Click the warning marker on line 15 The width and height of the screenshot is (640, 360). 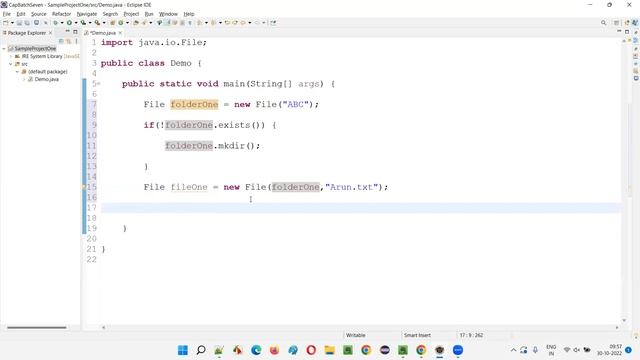tap(84, 187)
